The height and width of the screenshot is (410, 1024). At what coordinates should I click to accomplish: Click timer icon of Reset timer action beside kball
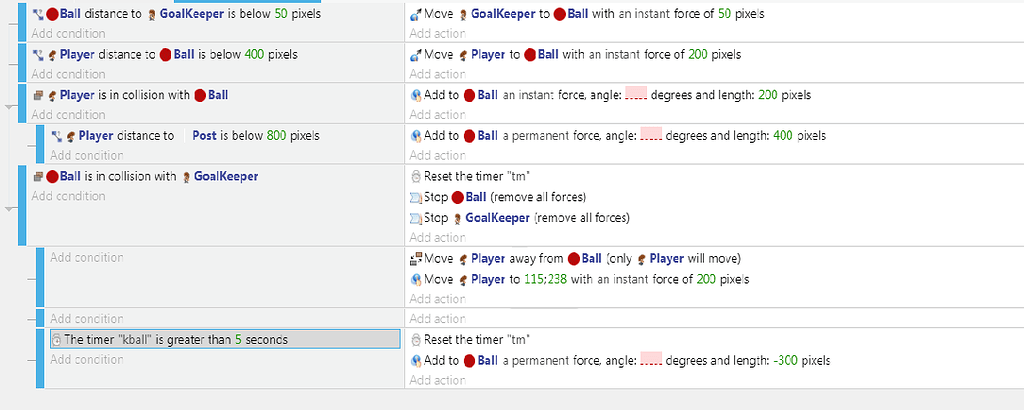415,339
